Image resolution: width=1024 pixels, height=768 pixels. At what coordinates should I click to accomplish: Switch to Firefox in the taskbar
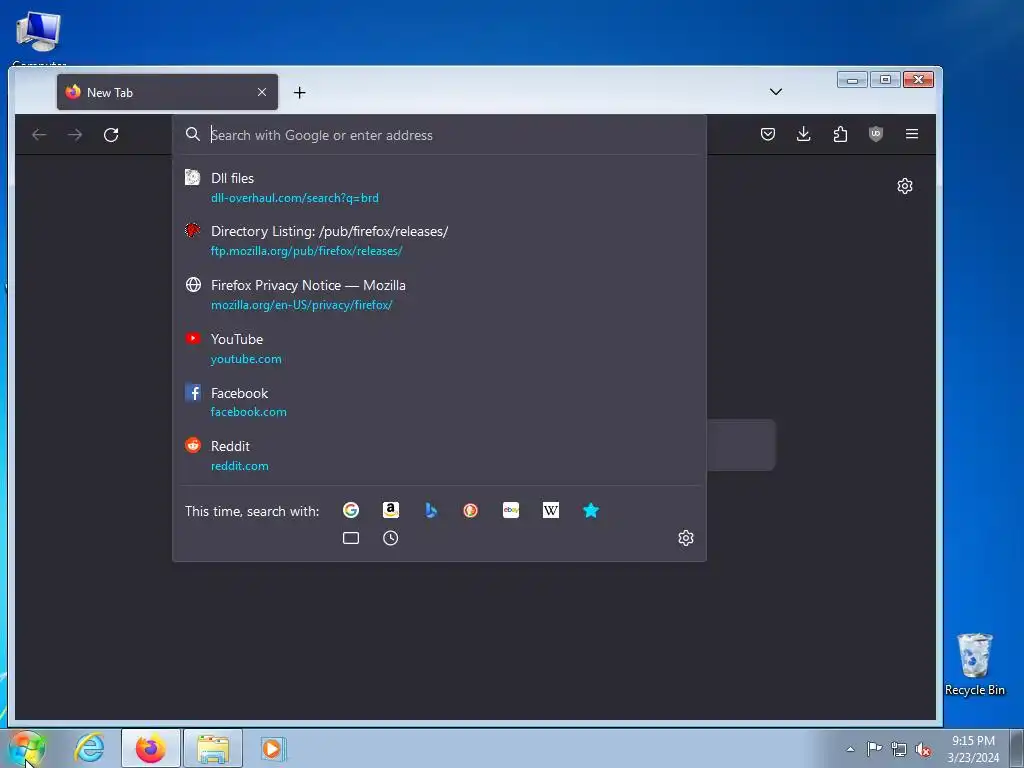pos(151,748)
